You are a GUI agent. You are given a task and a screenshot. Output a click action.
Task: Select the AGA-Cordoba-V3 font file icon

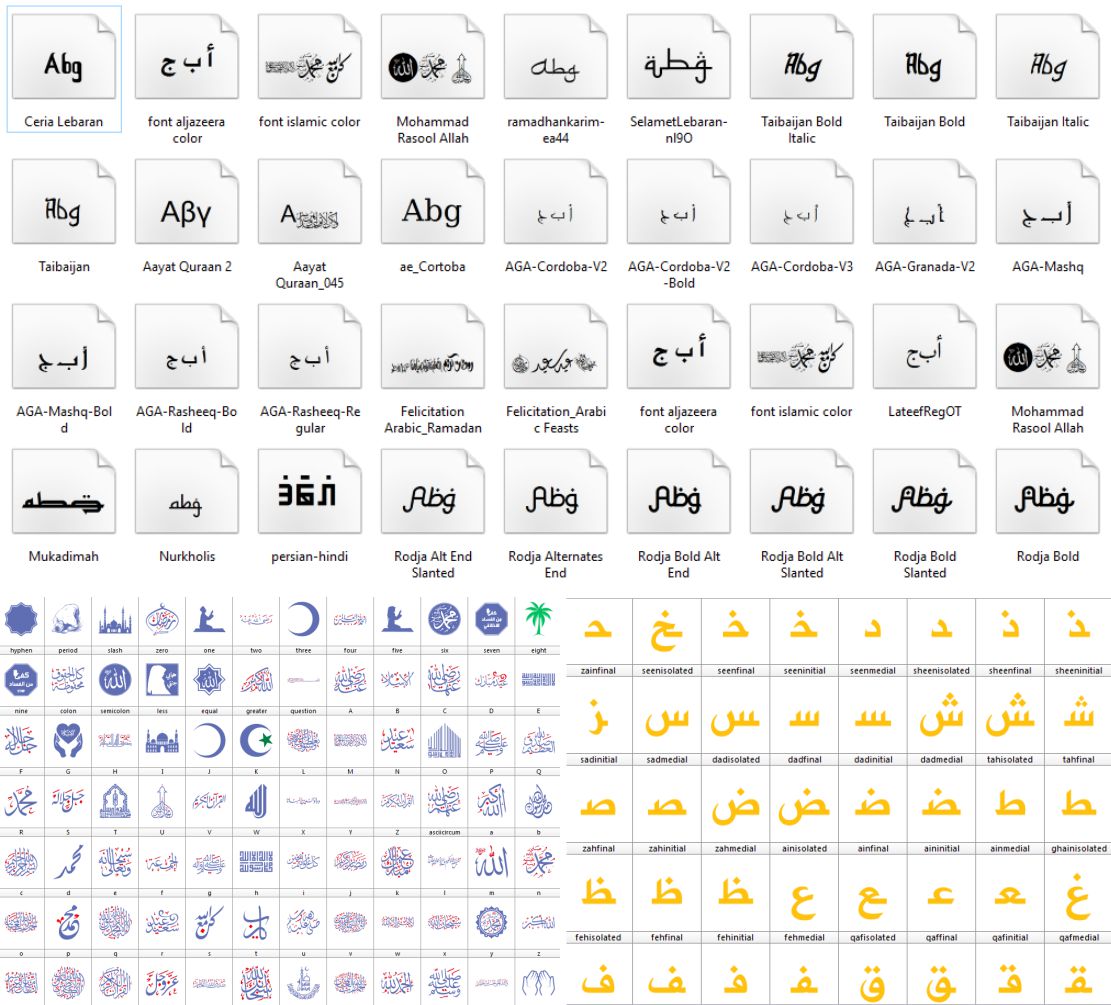[801, 203]
